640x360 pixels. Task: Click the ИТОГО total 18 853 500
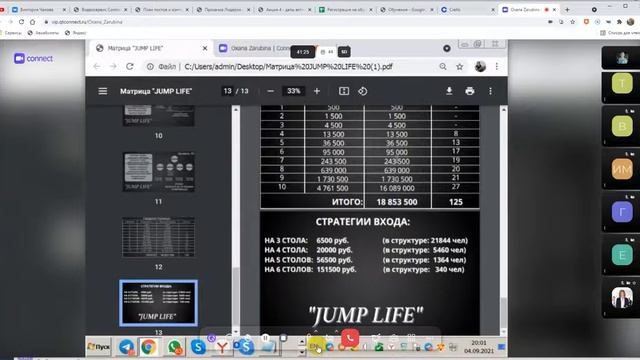pyautogui.click(x=397, y=202)
